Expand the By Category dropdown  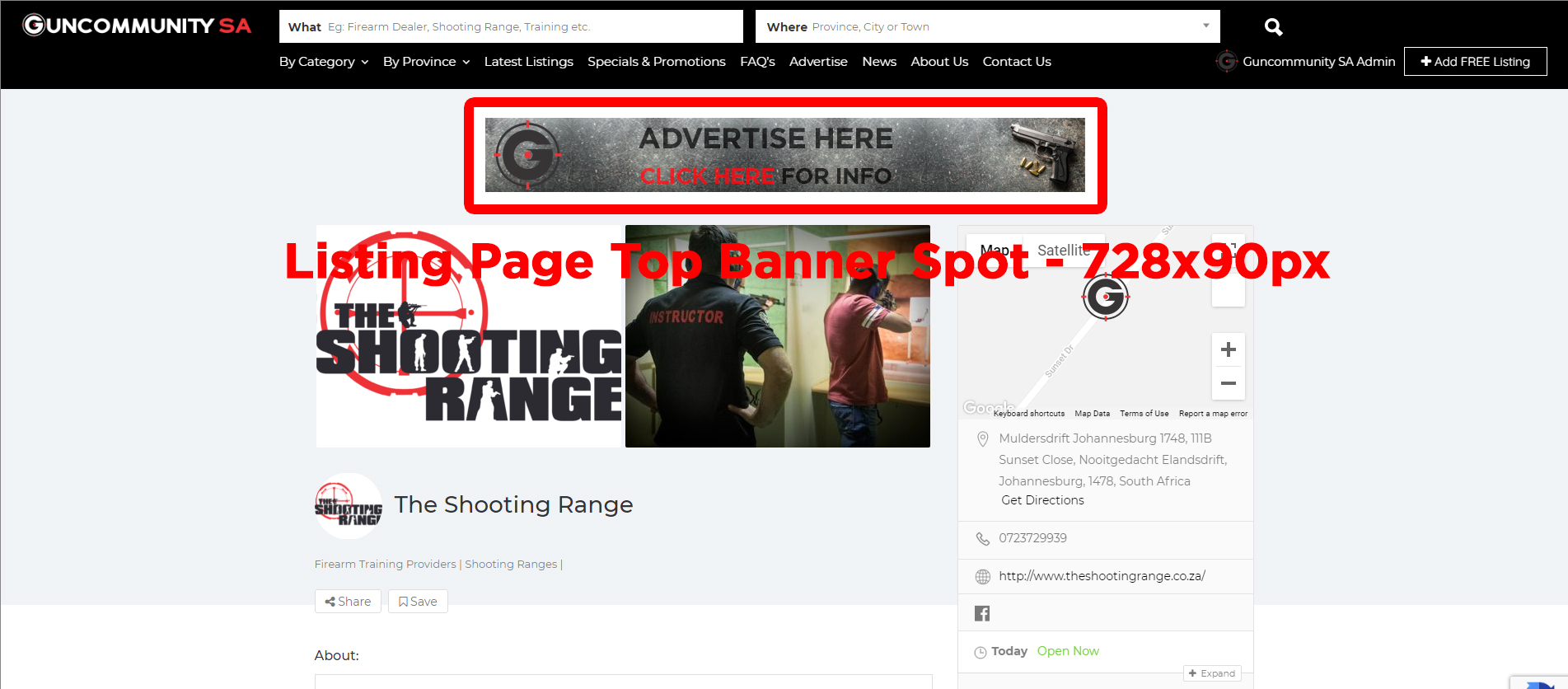[x=324, y=62]
